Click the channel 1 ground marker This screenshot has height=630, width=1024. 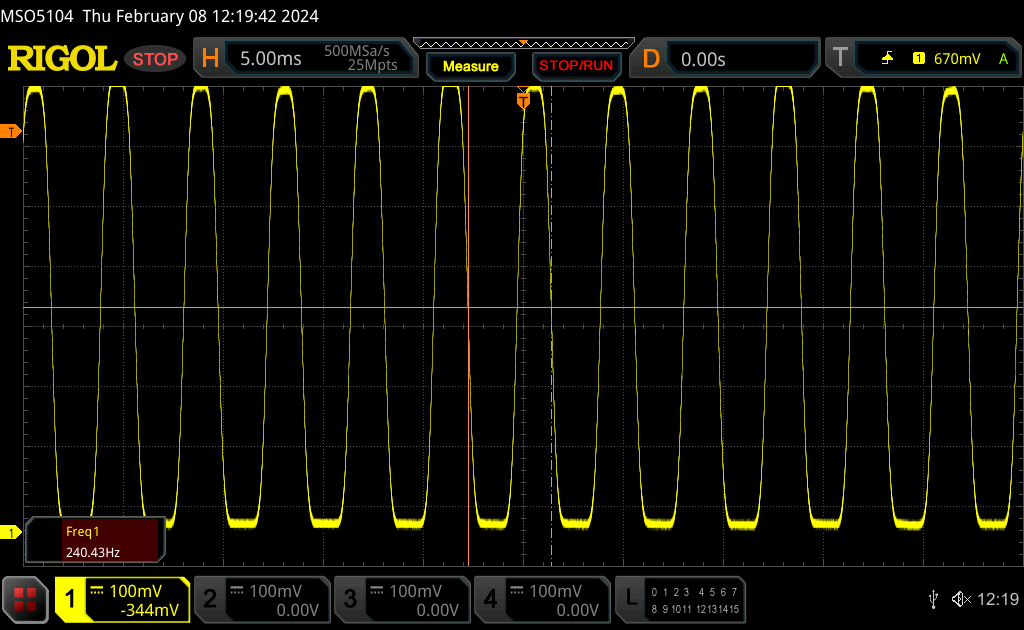[10, 533]
